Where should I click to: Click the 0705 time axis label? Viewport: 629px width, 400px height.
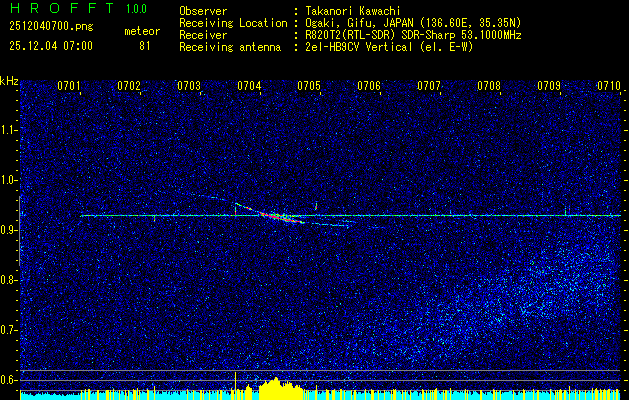309,87
